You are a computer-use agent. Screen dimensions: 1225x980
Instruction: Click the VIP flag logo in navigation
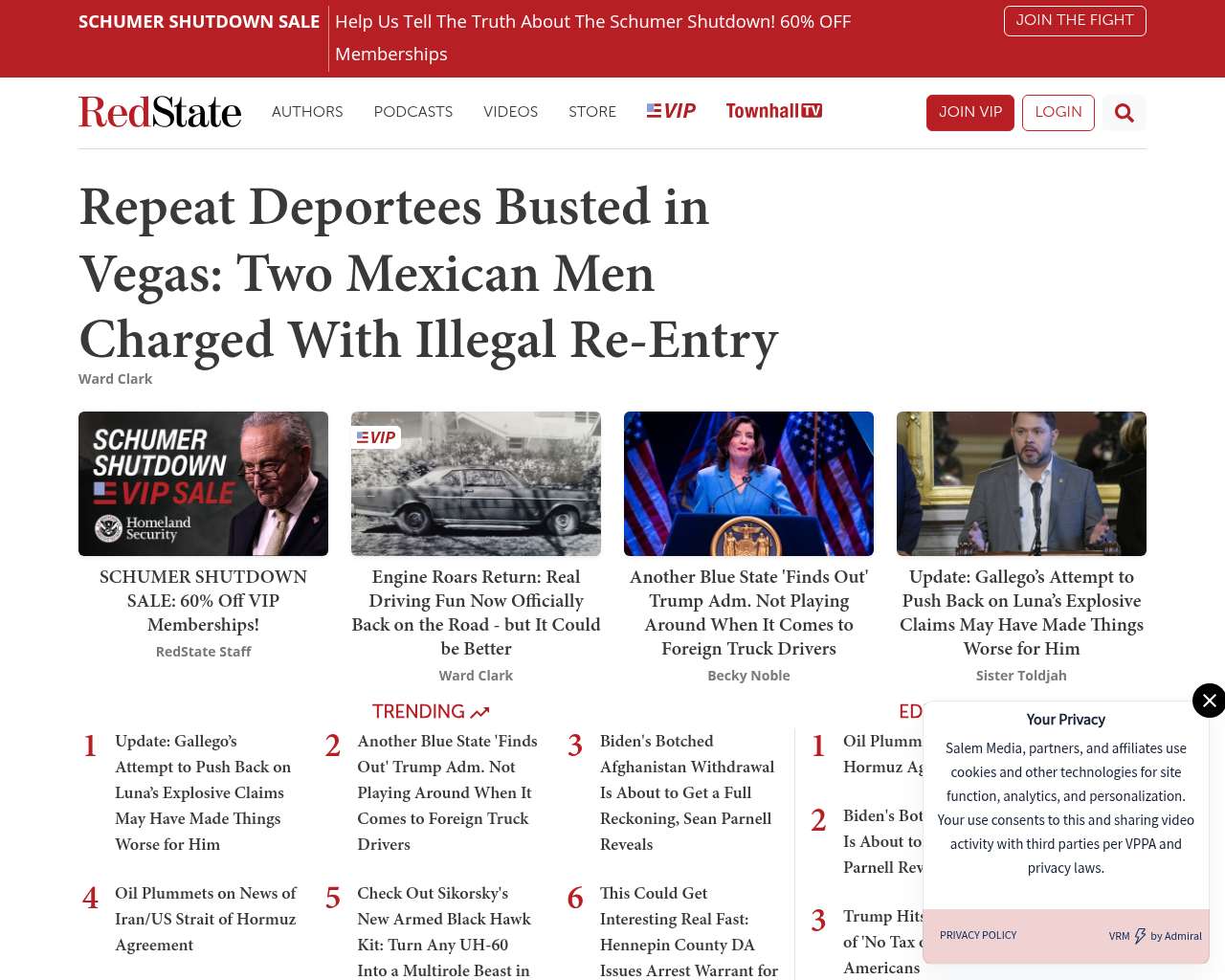point(671,111)
